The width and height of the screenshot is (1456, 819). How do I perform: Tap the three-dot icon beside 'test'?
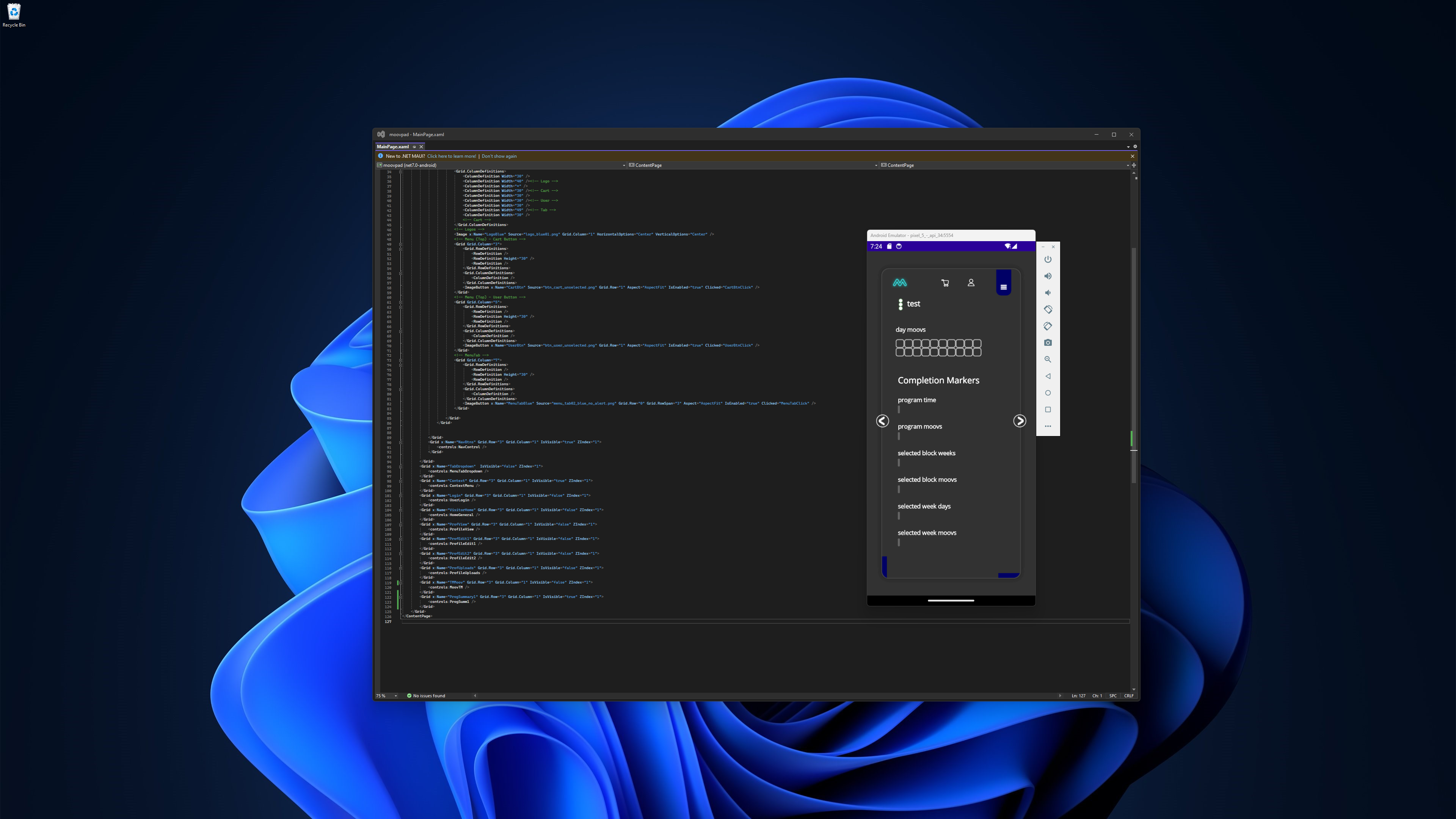coord(901,304)
